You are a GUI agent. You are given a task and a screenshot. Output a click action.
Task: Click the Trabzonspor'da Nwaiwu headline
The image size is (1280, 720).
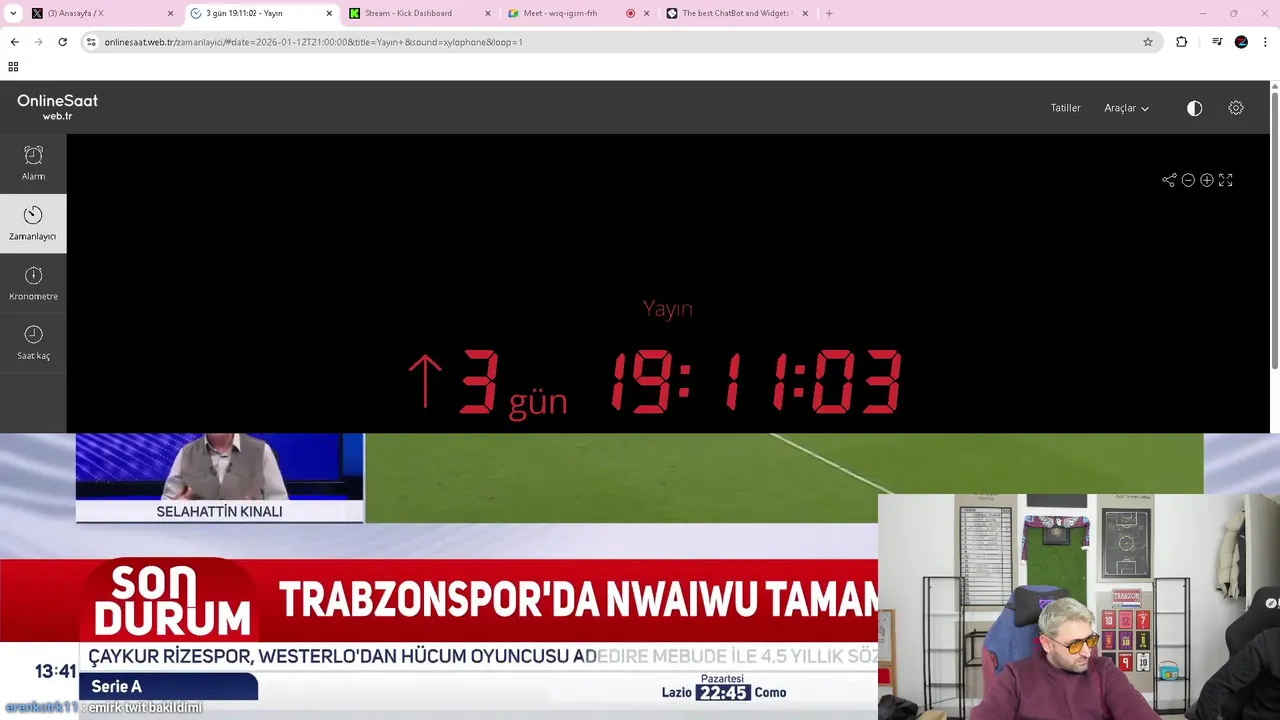click(x=578, y=600)
